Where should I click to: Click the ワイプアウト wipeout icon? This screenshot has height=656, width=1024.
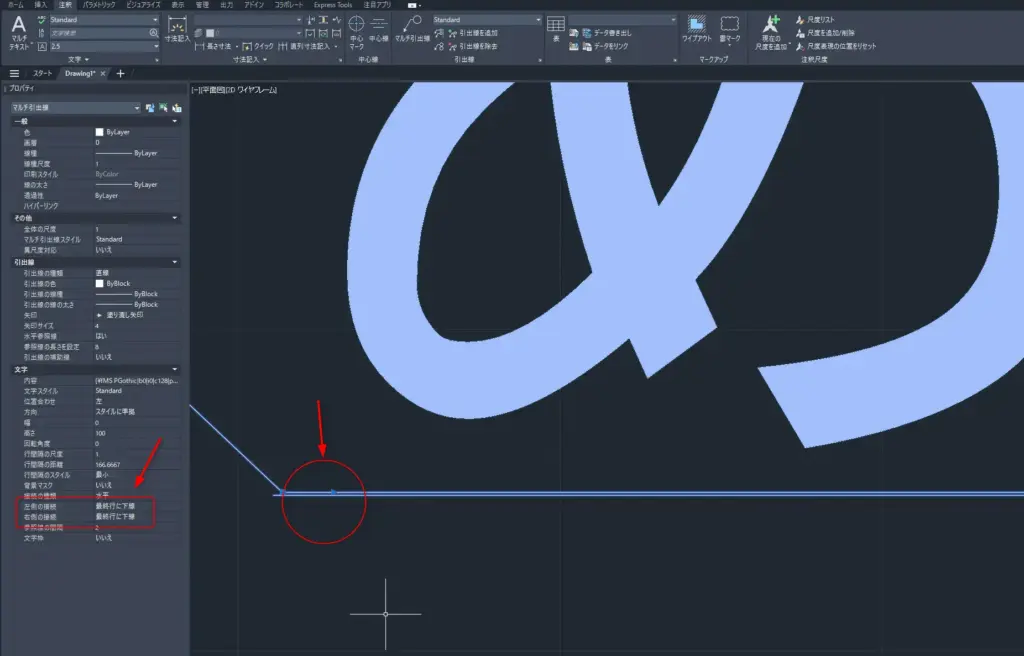pos(696,26)
